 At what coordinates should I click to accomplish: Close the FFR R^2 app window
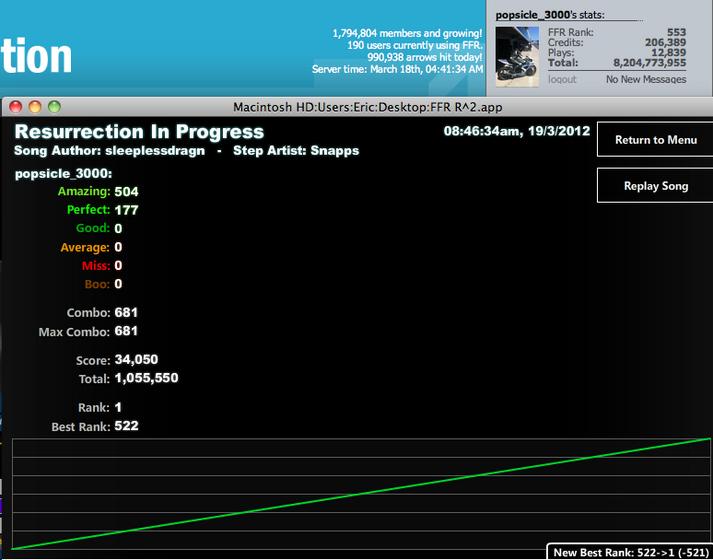point(16,107)
